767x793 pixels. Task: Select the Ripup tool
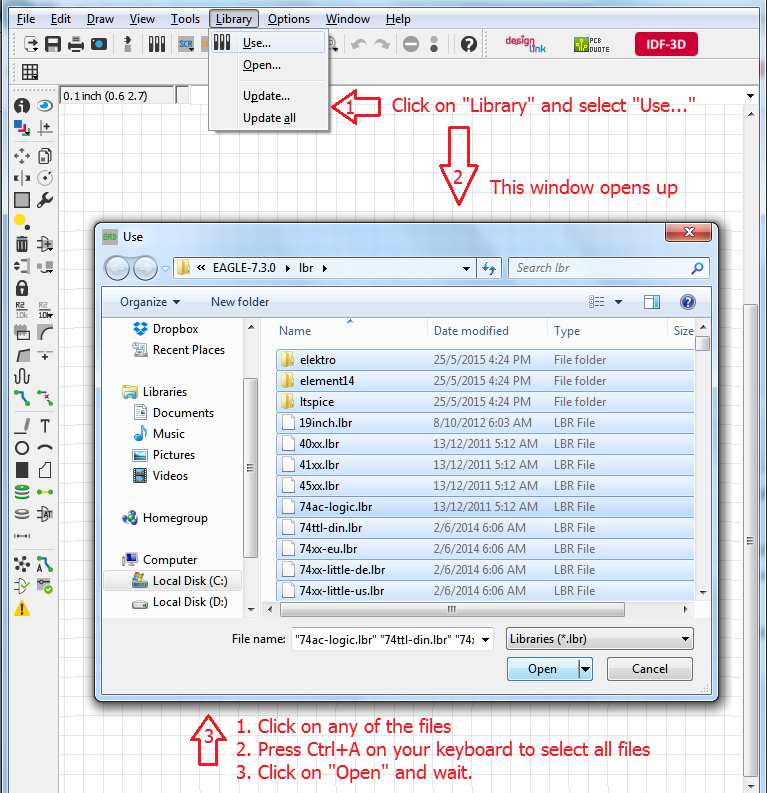tap(45, 398)
